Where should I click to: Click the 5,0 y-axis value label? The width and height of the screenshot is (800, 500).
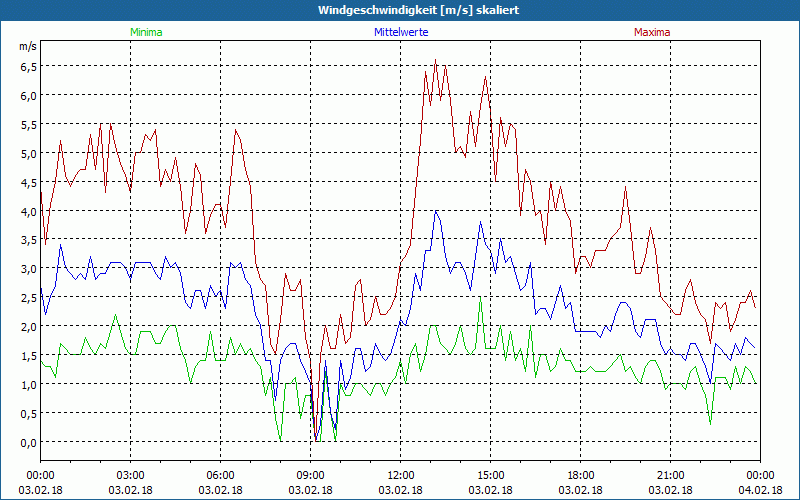pyautogui.click(x=28, y=153)
